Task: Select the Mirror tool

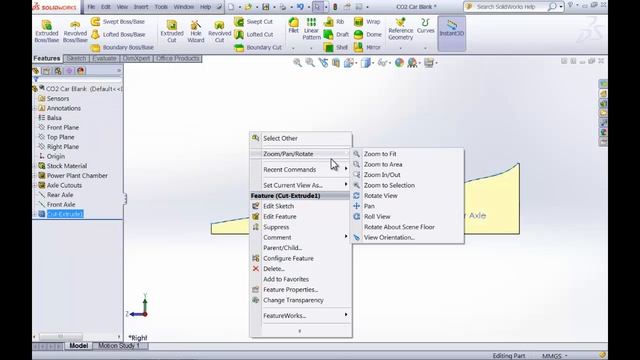Action: [367, 48]
